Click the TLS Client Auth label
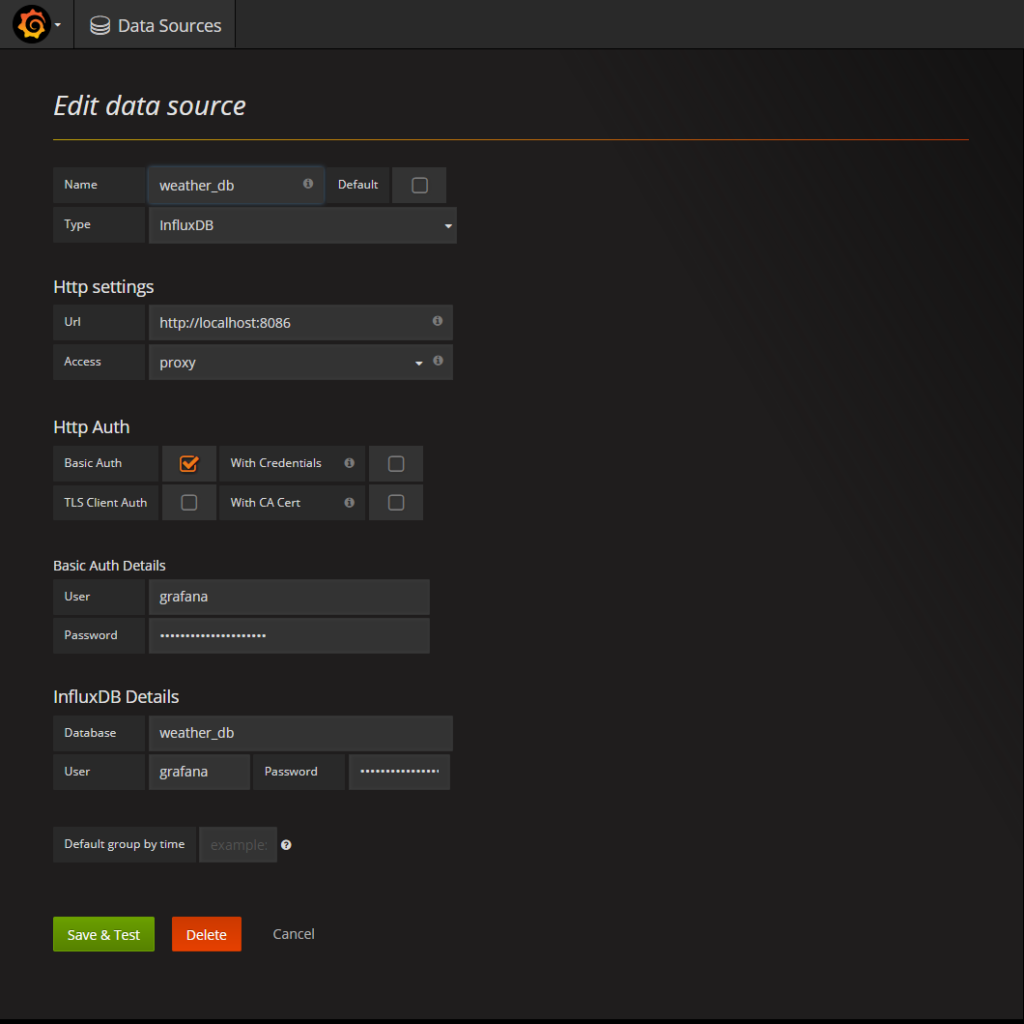The width and height of the screenshot is (1024, 1024). [x=105, y=503]
